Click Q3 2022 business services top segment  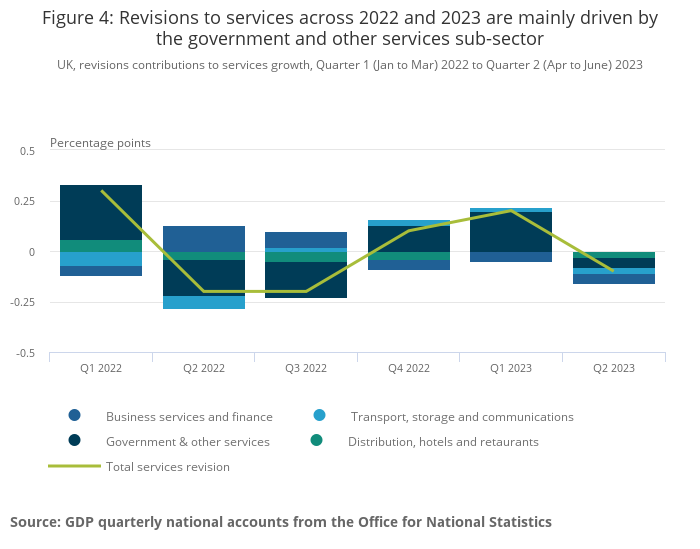(306, 240)
